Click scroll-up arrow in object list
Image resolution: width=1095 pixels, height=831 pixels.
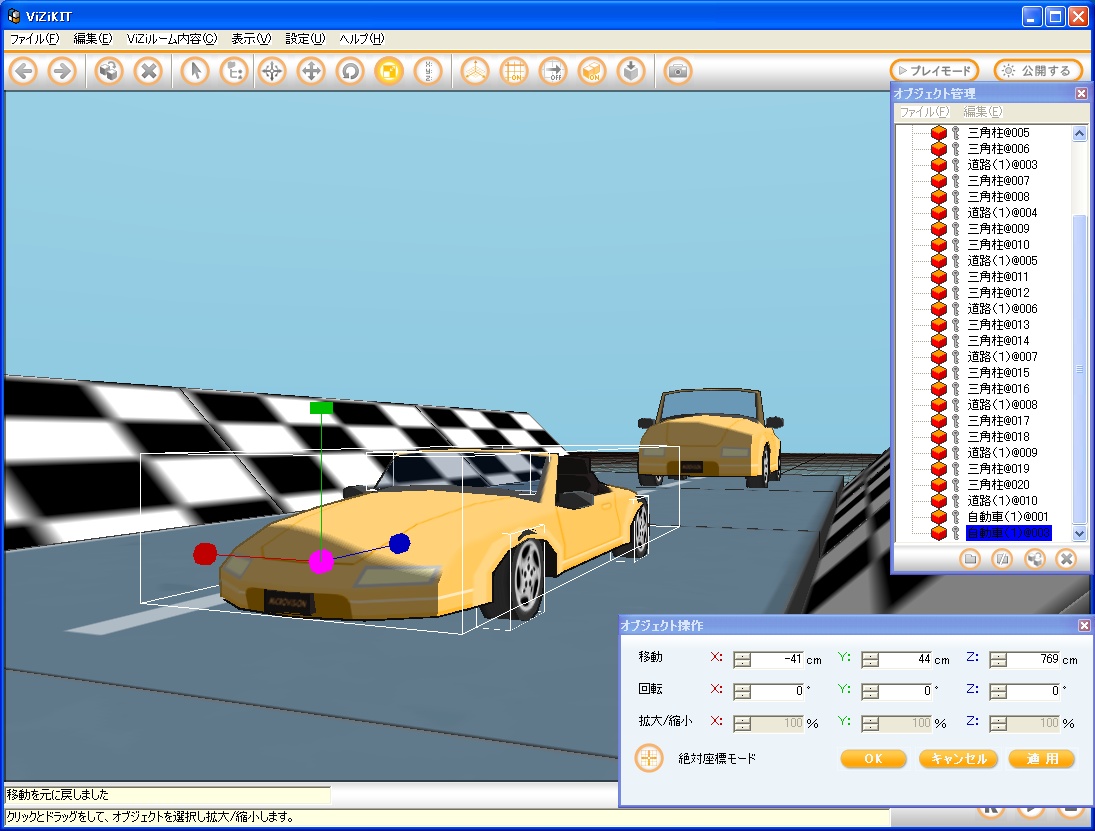[x=1079, y=133]
